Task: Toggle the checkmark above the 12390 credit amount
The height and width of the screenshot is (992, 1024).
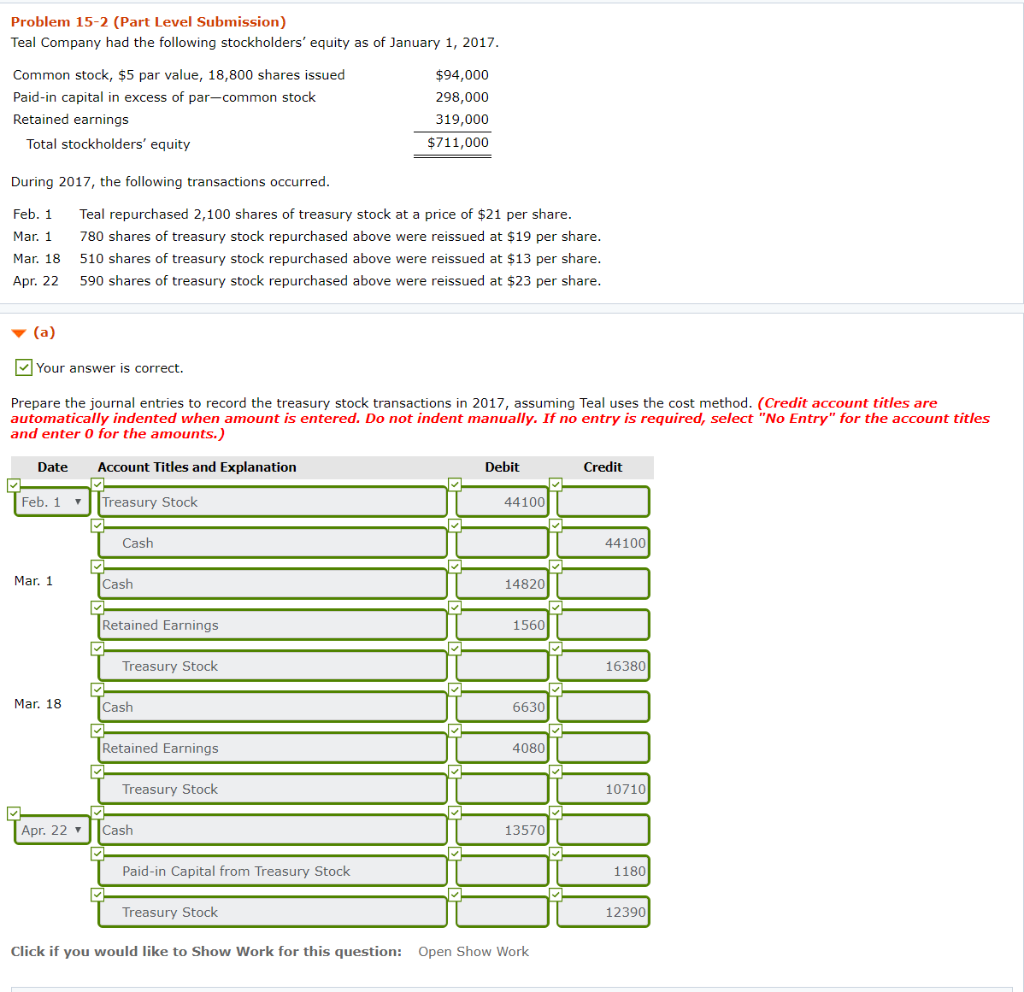Action: coord(556,894)
